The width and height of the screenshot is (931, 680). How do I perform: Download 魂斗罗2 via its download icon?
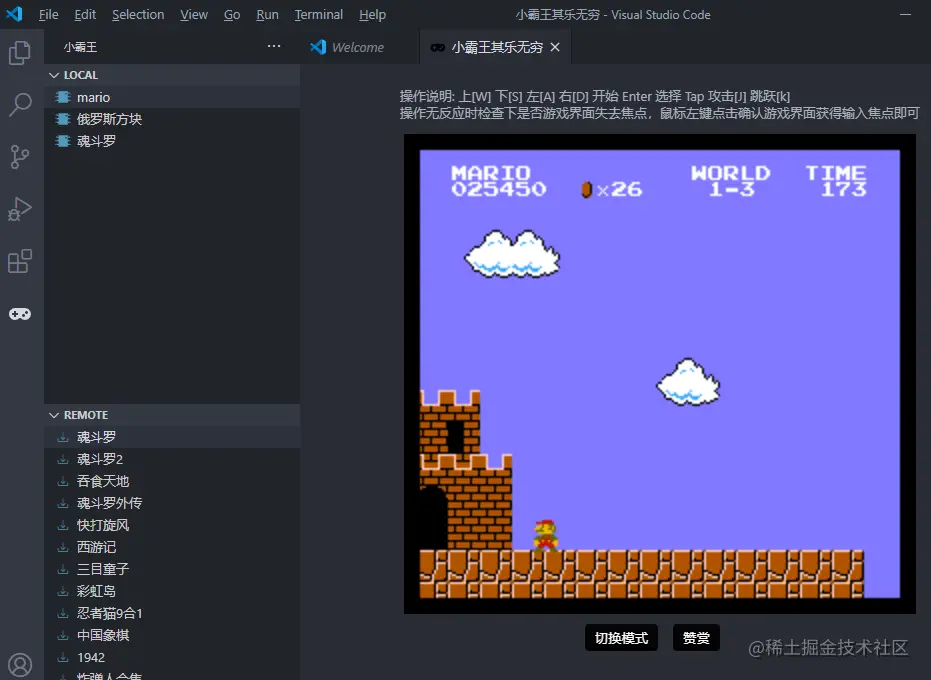click(x=62, y=459)
